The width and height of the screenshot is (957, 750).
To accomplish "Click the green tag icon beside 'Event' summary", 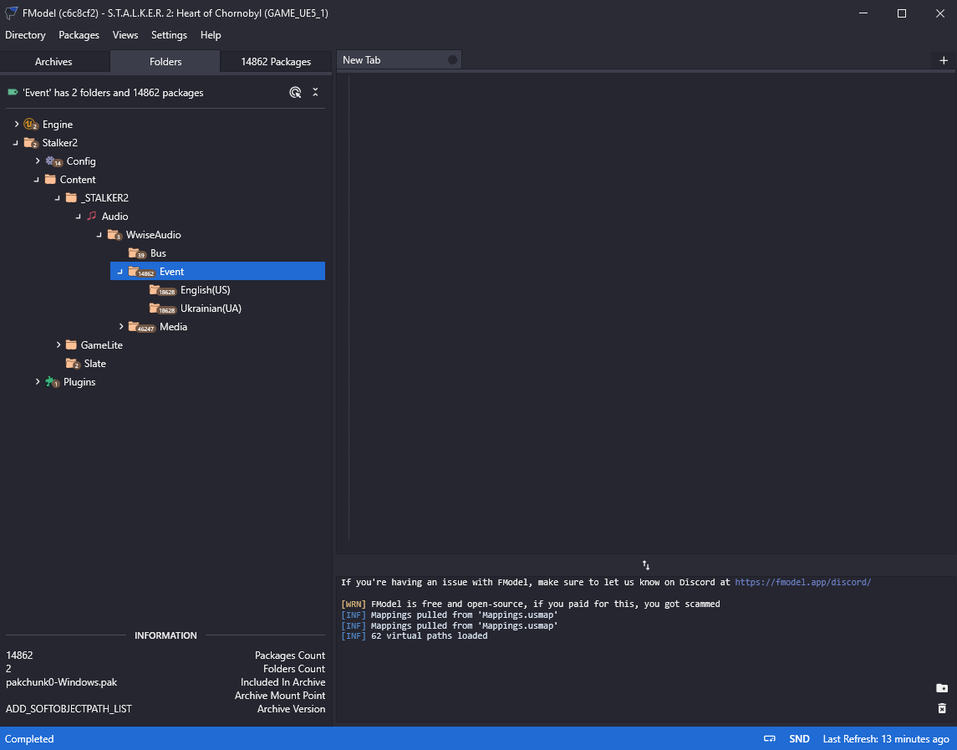I will tap(12, 93).
